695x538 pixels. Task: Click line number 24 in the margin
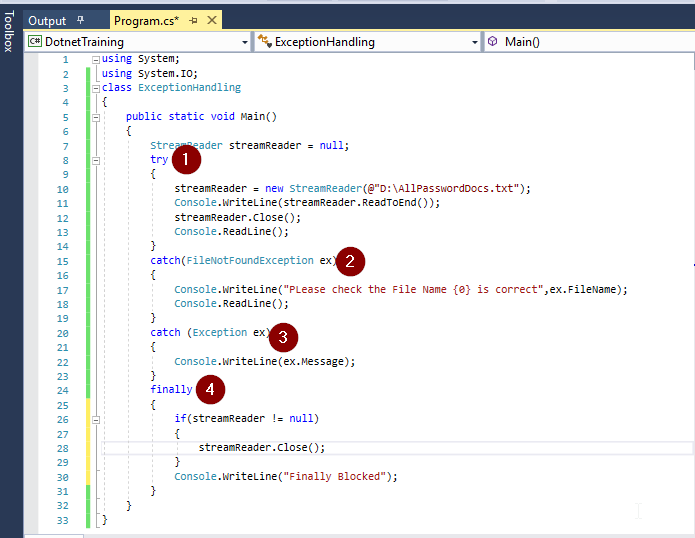pyautogui.click(x=62, y=390)
